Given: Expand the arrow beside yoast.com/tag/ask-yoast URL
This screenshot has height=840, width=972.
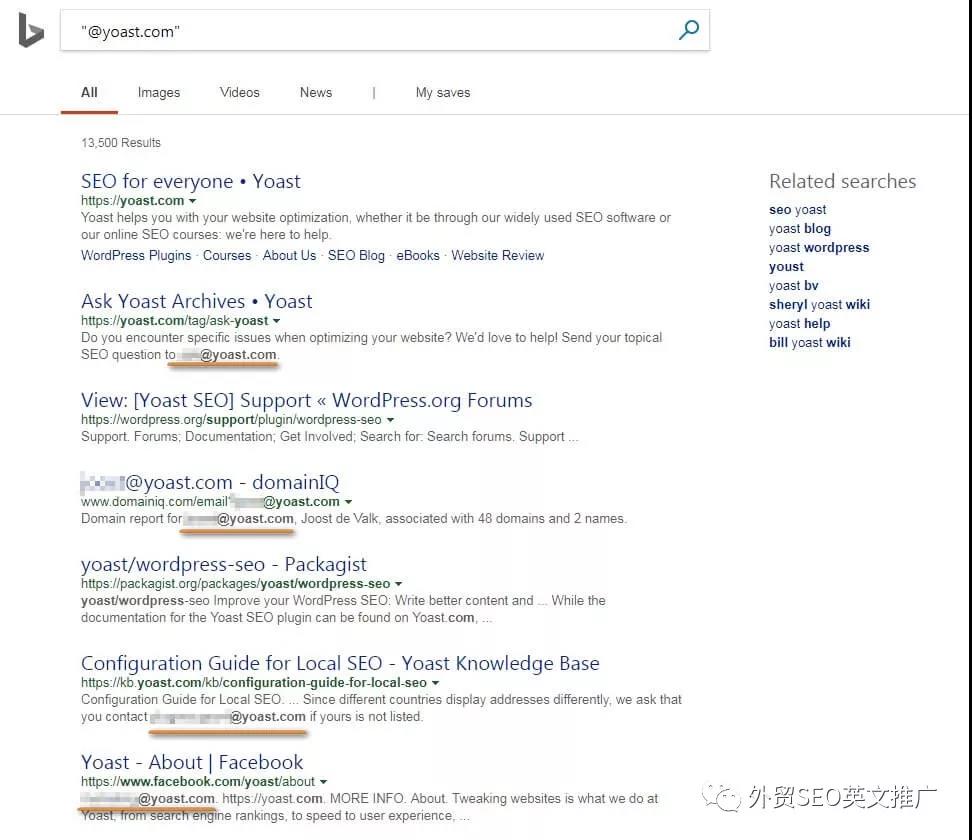Looking at the screenshot, I should (276, 321).
